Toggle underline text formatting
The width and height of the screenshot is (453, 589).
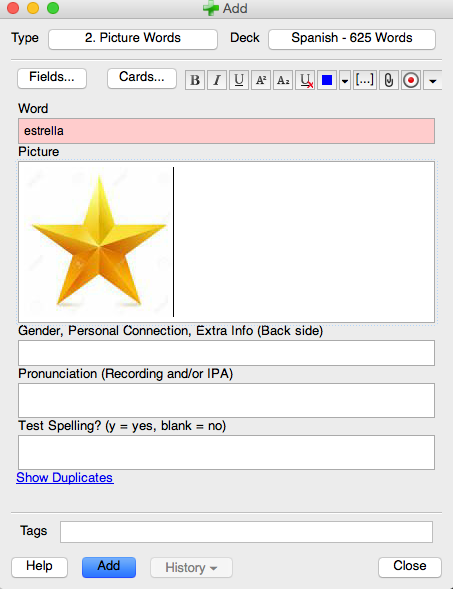pos(239,80)
